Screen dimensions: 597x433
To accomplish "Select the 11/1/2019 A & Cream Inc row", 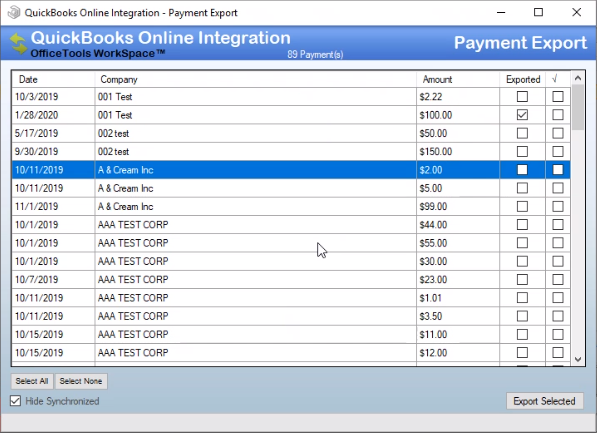I will tap(291, 206).
